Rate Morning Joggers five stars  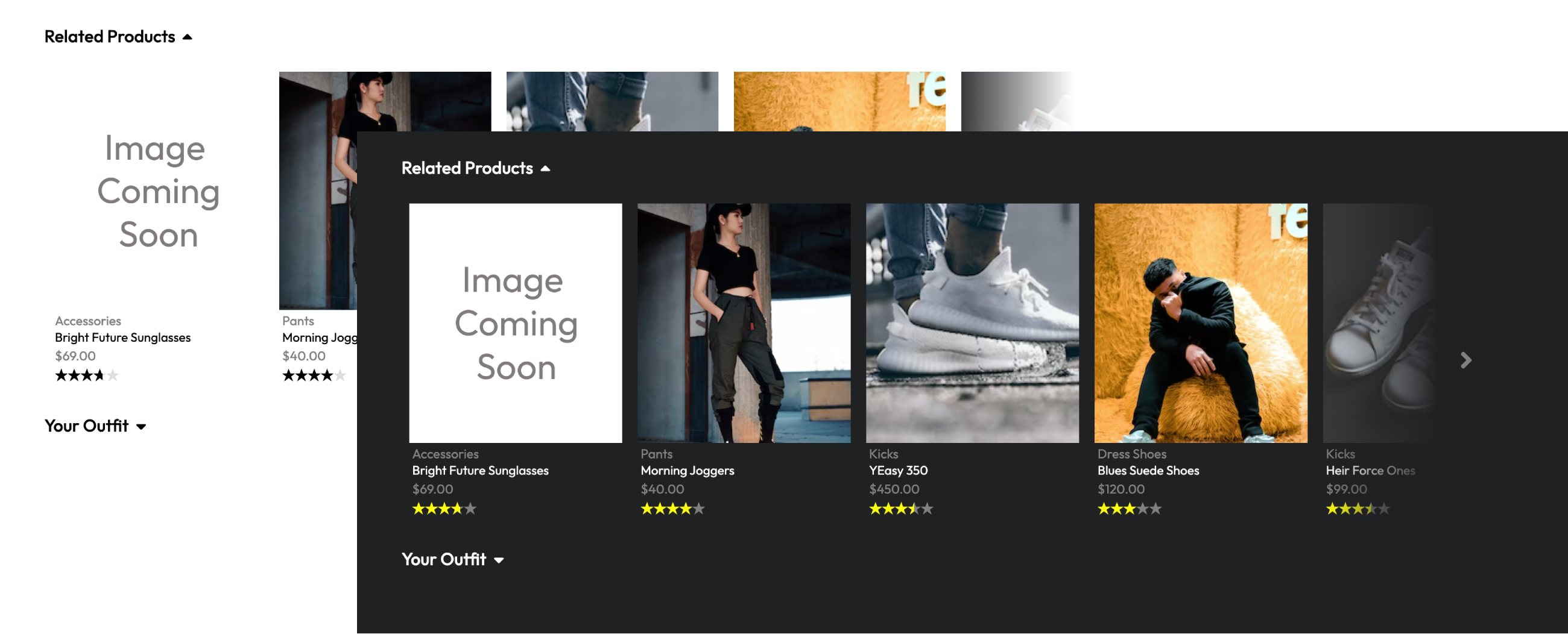click(x=700, y=509)
